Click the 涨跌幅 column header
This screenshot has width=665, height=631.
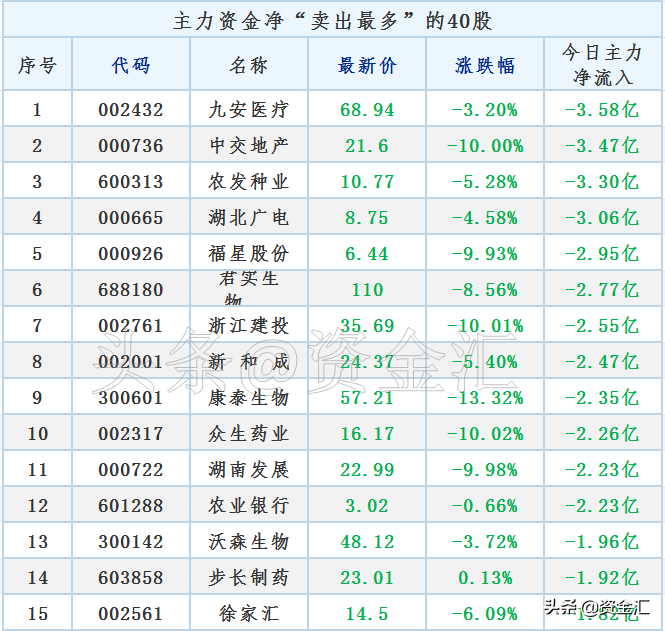[x=485, y=66]
